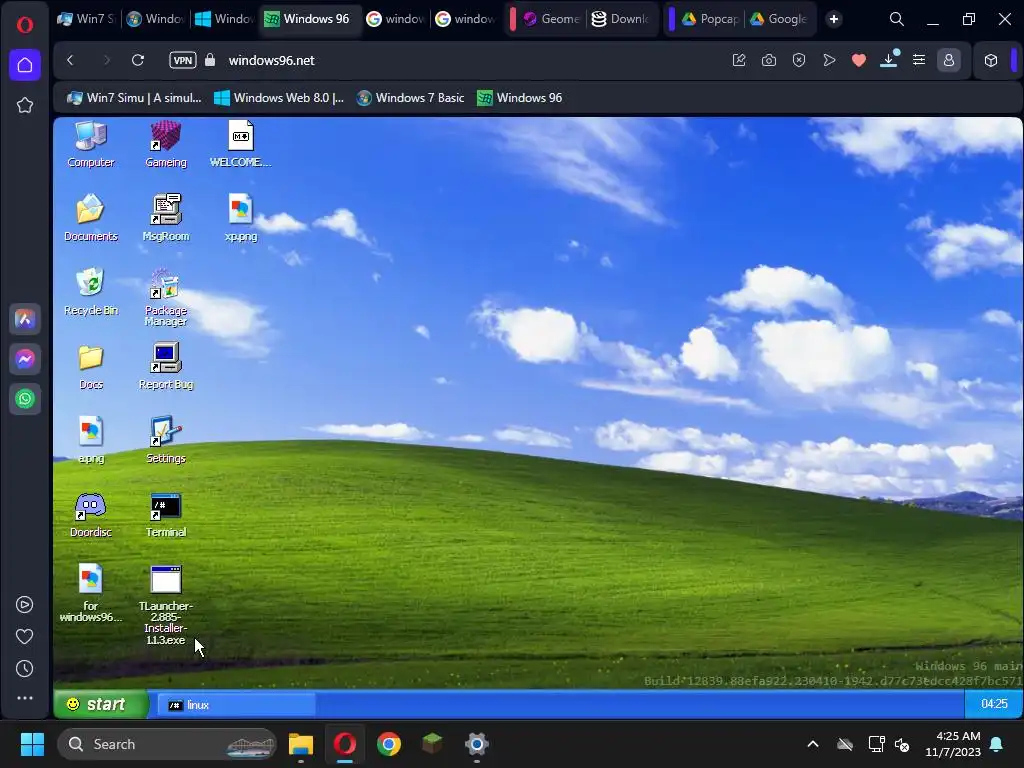Open the Documents folder icon
This screenshot has height=768, width=1024.
click(91, 218)
